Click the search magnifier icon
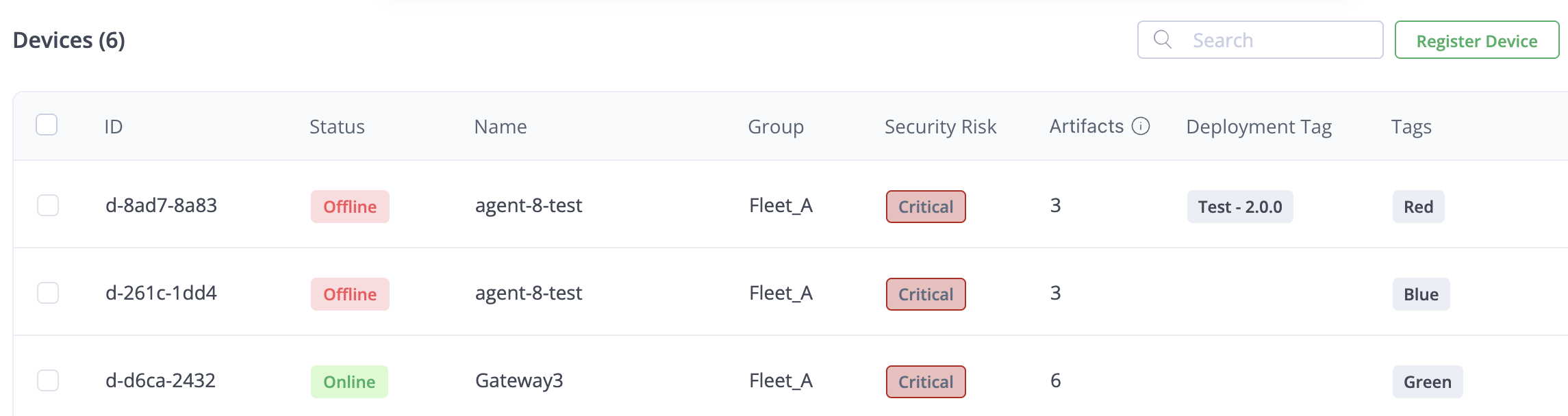The image size is (1568, 416). coord(1162,40)
